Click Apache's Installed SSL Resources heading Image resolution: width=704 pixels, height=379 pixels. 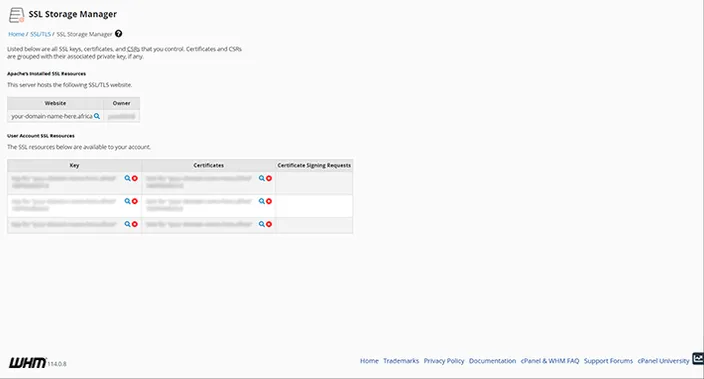[x=46, y=74]
